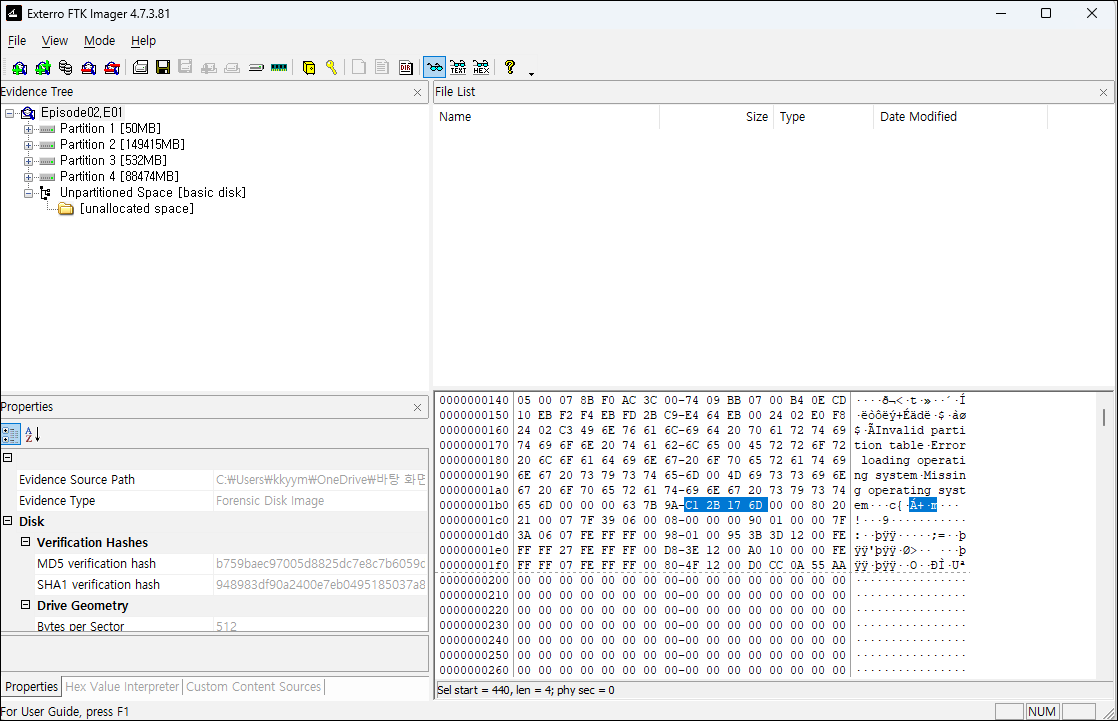Switch Properties to alphabetical A-Z sort

click(32, 434)
